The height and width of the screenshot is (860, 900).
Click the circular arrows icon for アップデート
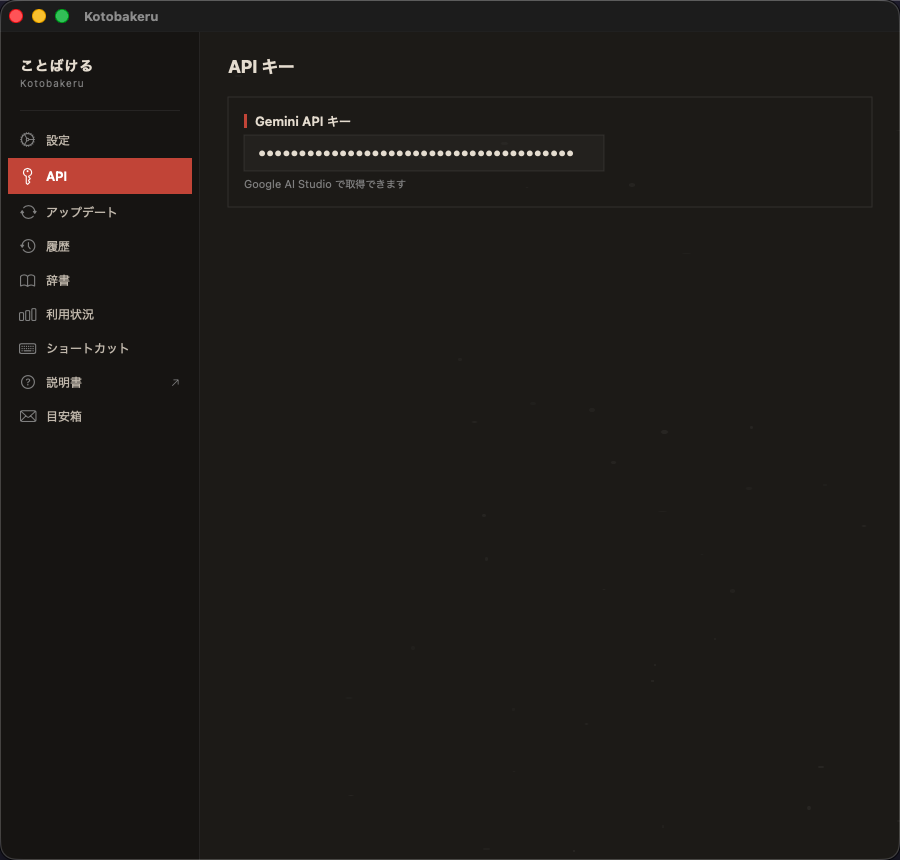pyautogui.click(x=28, y=212)
